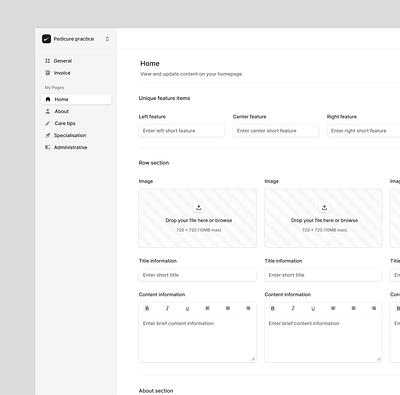
Task: Focus the left short feature field
Action: (182, 131)
